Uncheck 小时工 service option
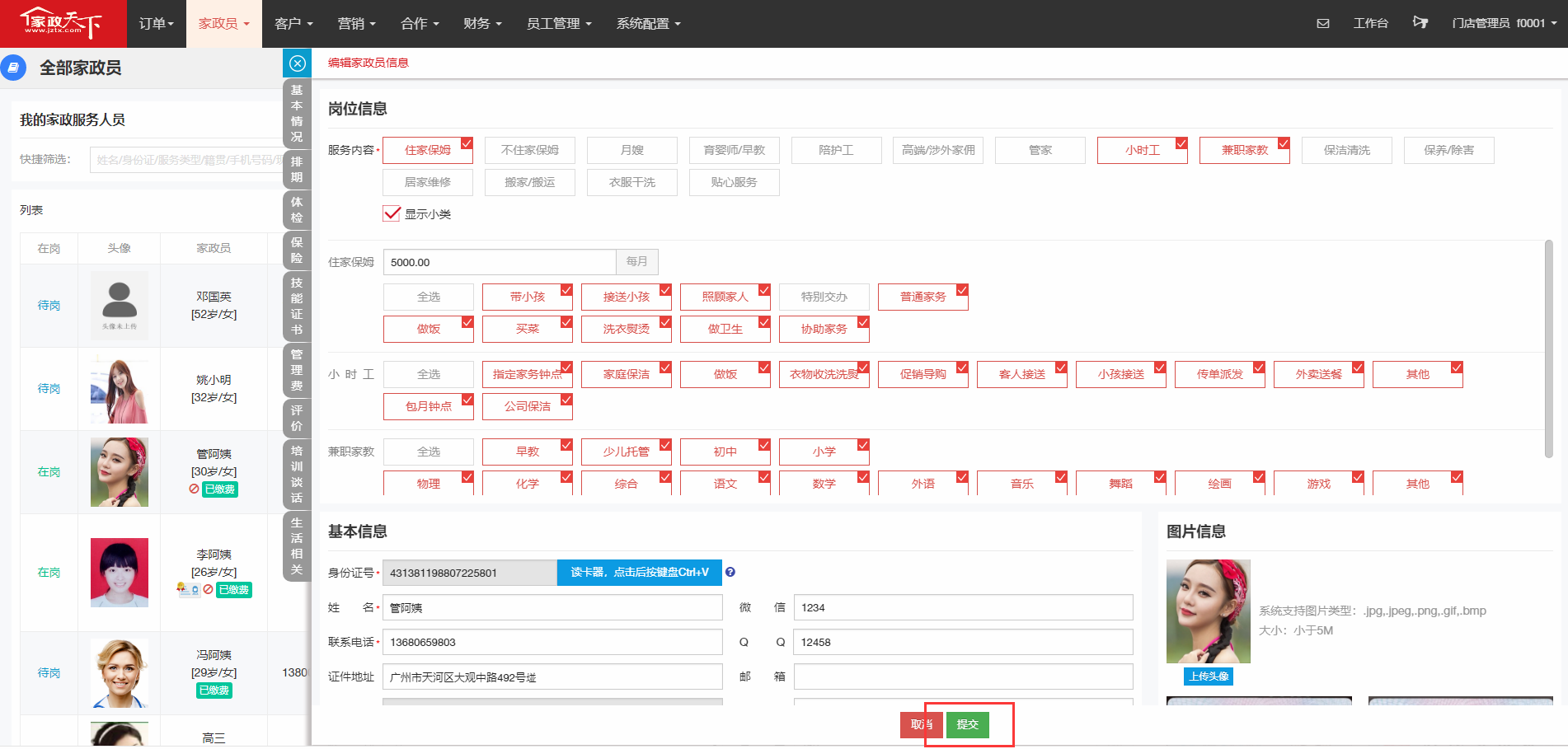Screen dimensions: 1568x749 (x=1143, y=150)
